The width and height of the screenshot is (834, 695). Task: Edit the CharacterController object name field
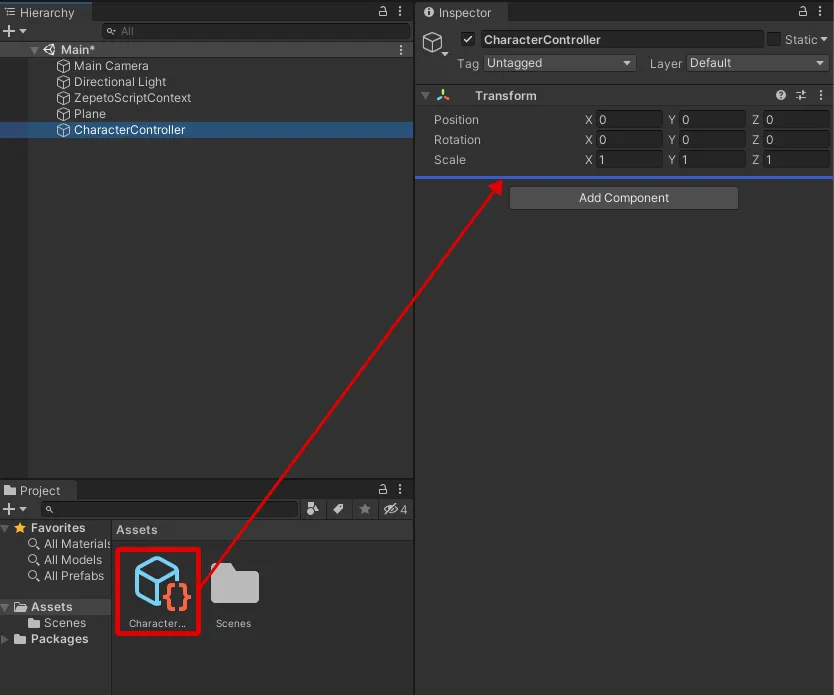coord(622,39)
